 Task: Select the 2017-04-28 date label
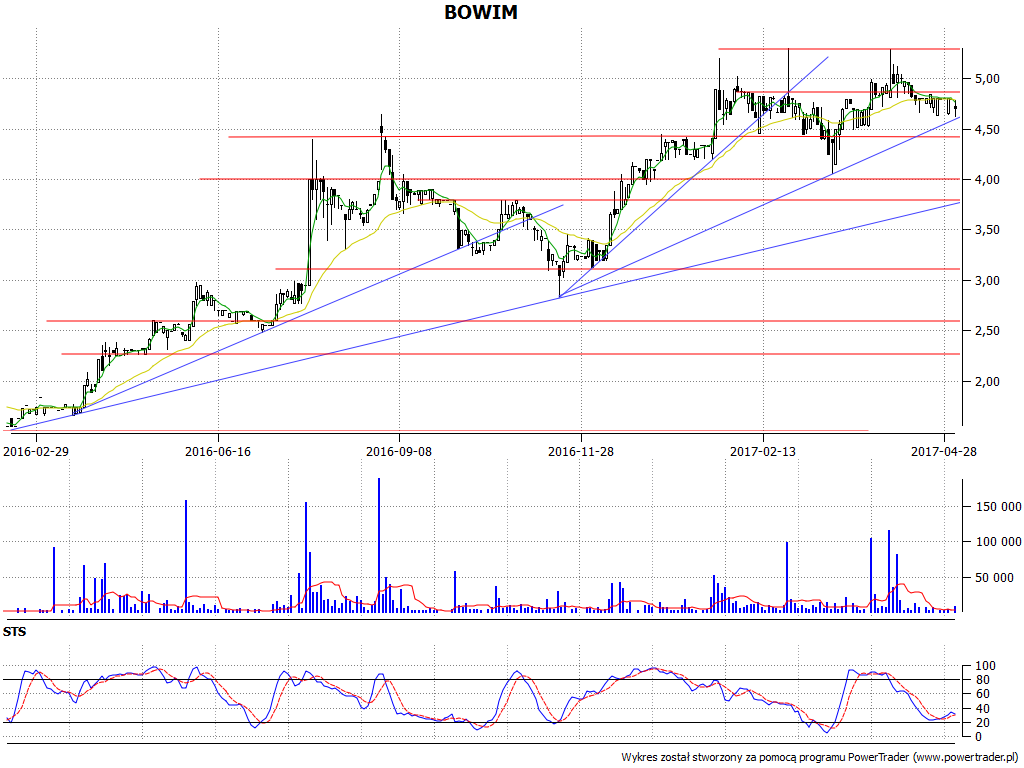pyautogui.click(x=944, y=451)
